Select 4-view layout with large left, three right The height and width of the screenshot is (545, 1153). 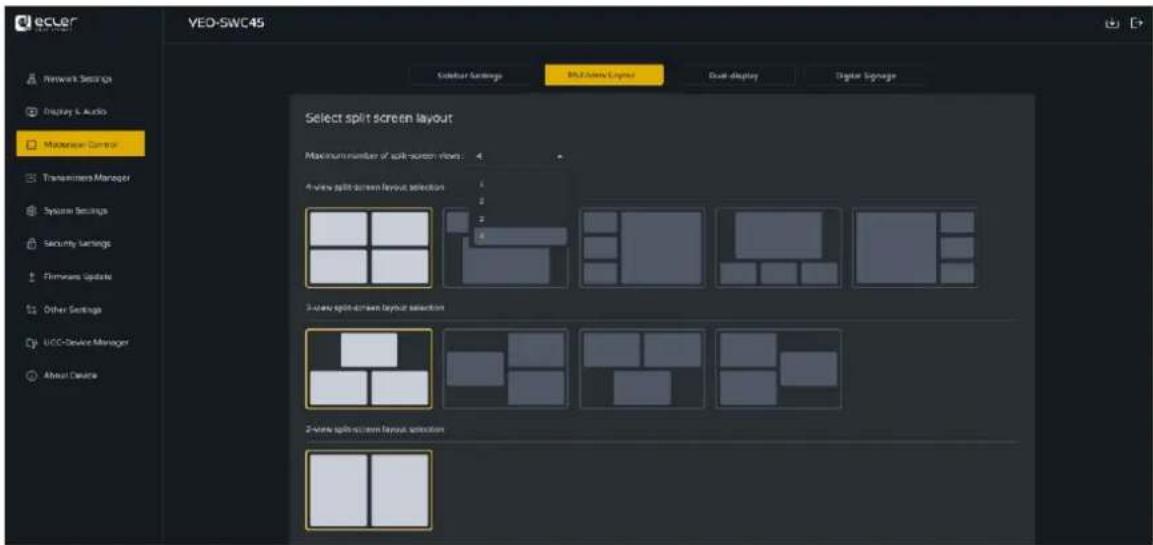pyautogui.click(x=915, y=248)
